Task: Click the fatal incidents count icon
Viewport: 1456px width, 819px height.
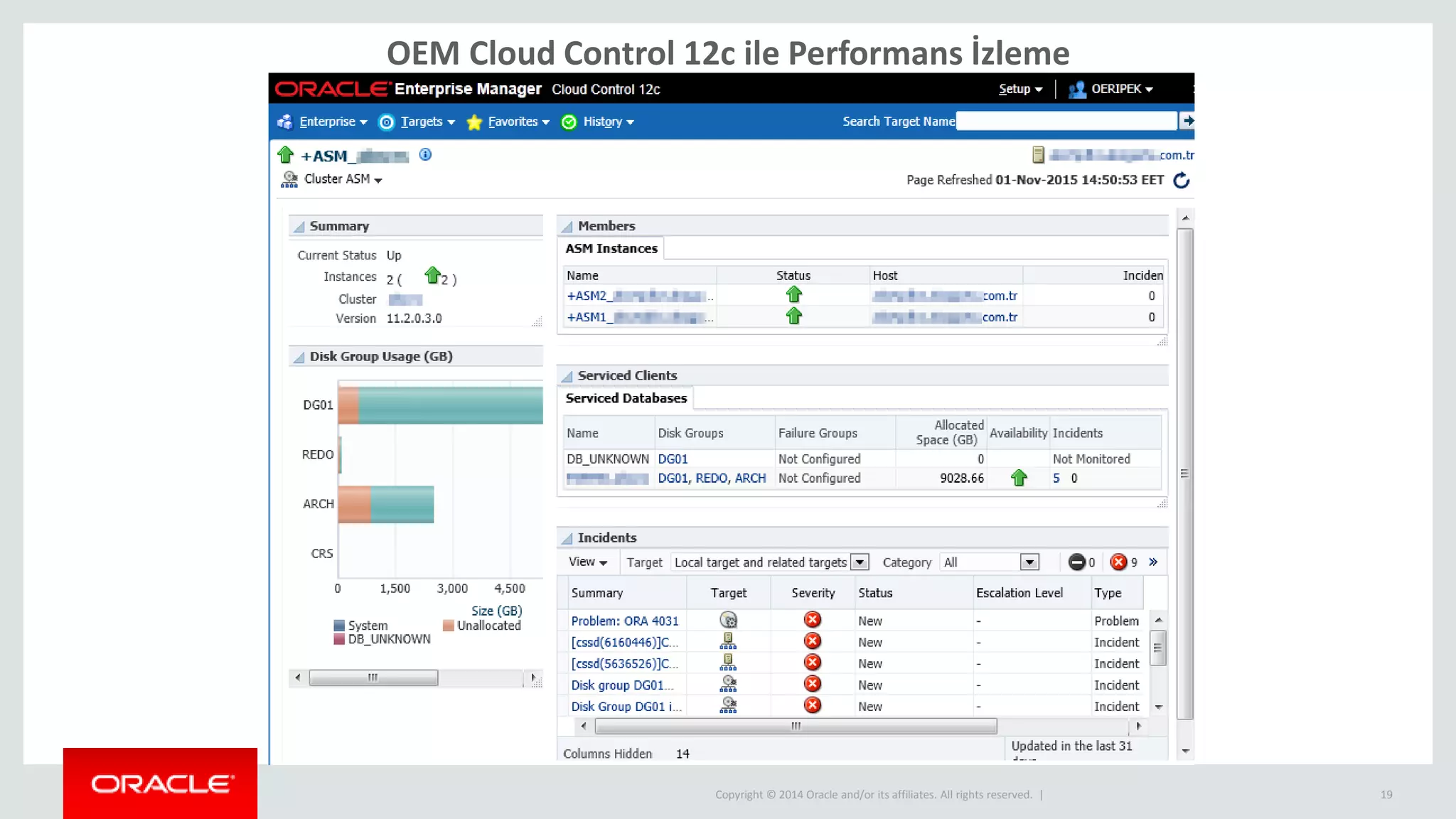Action: [x=1076, y=562]
